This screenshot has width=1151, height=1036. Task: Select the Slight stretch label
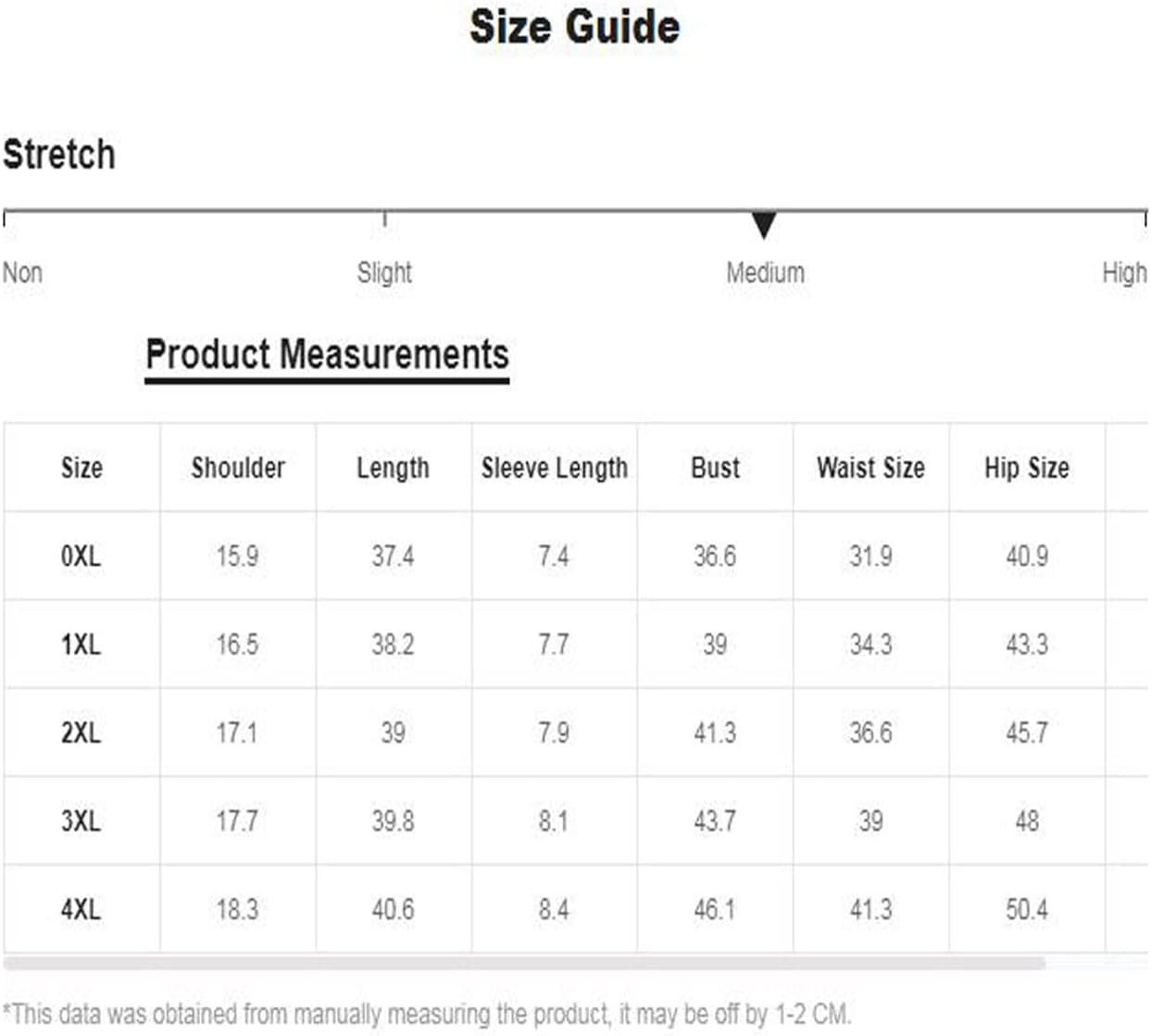(x=384, y=272)
